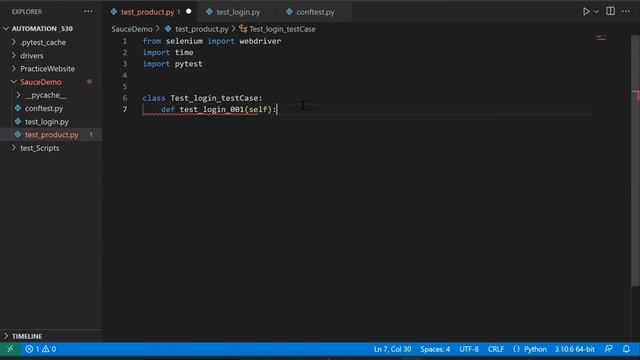Expand the .pytest_cache folder
This screenshot has width=640, height=360.
[x=43, y=42]
